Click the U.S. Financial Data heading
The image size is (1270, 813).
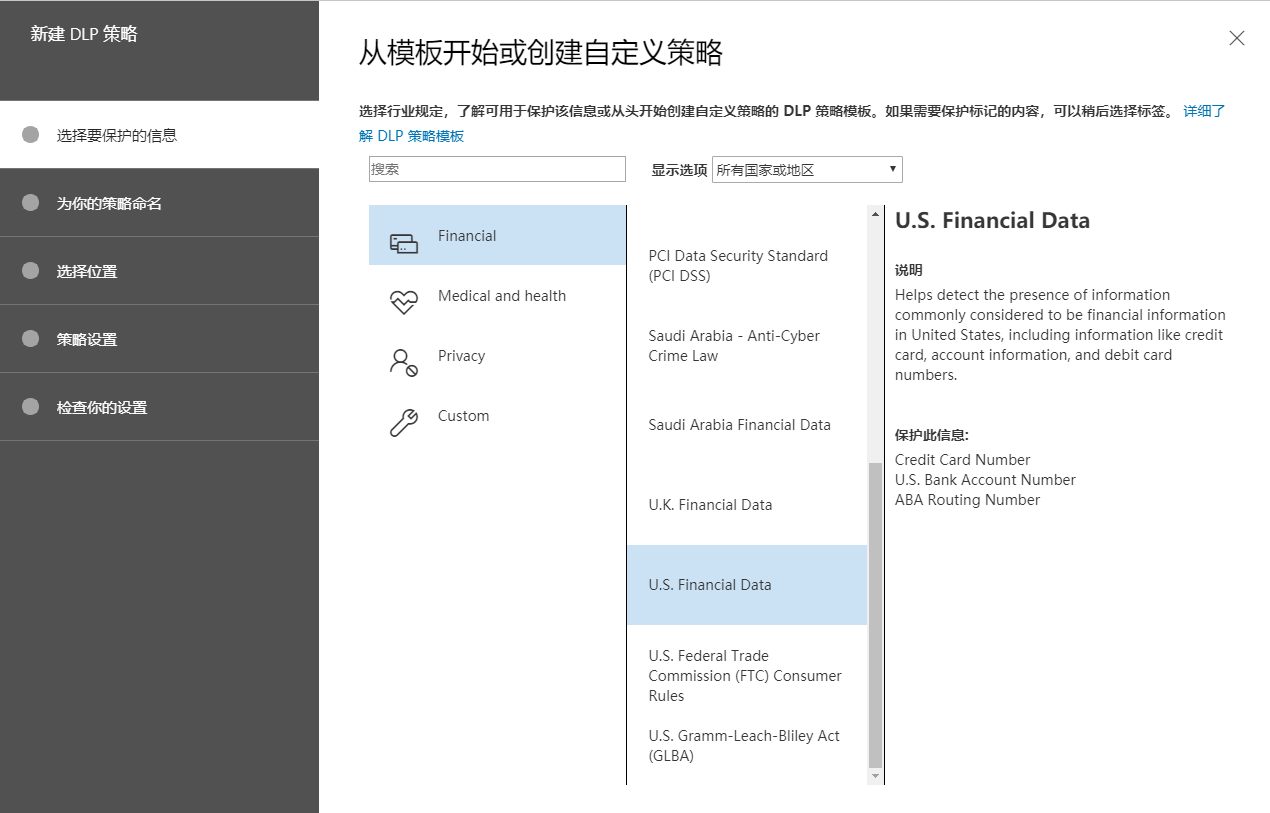[x=992, y=221]
